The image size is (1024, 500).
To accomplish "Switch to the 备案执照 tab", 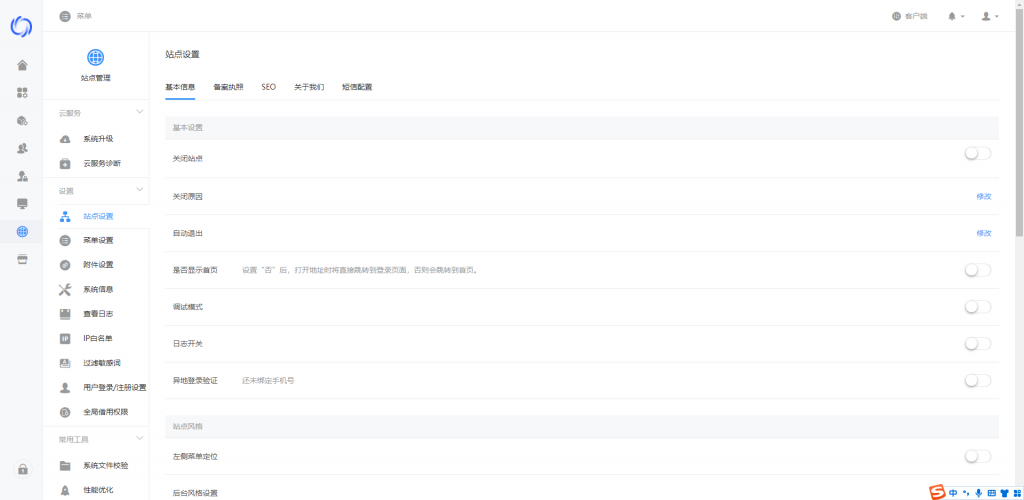I will pos(228,87).
